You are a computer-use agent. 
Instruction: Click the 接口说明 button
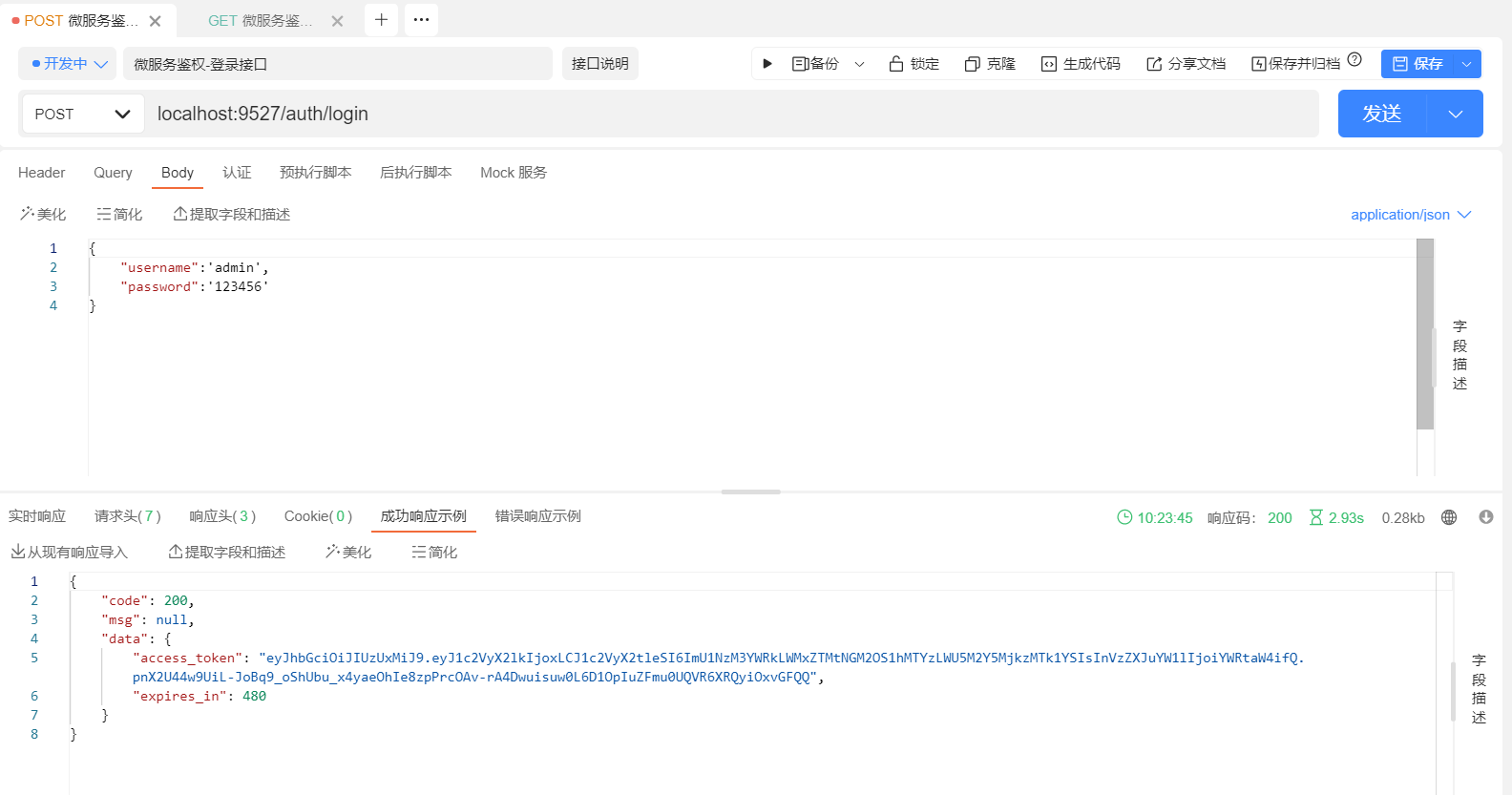599,64
